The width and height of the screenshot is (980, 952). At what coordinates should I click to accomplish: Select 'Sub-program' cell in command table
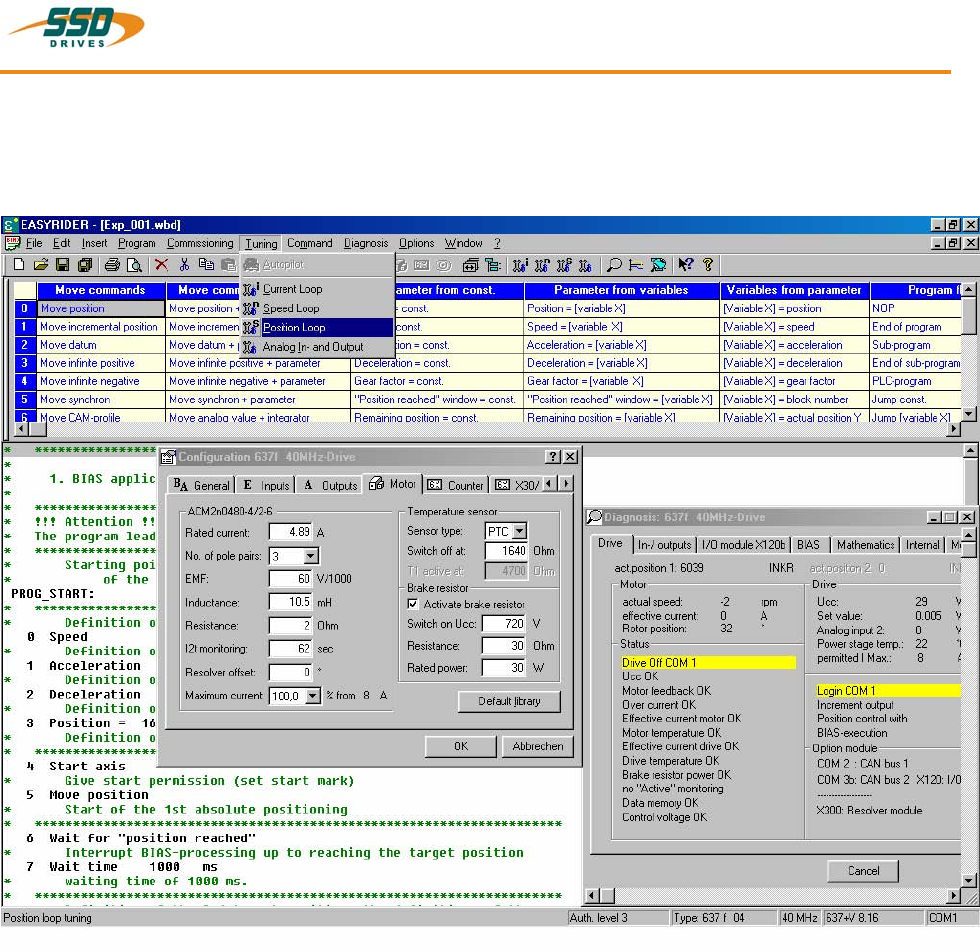tap(915, 345)
